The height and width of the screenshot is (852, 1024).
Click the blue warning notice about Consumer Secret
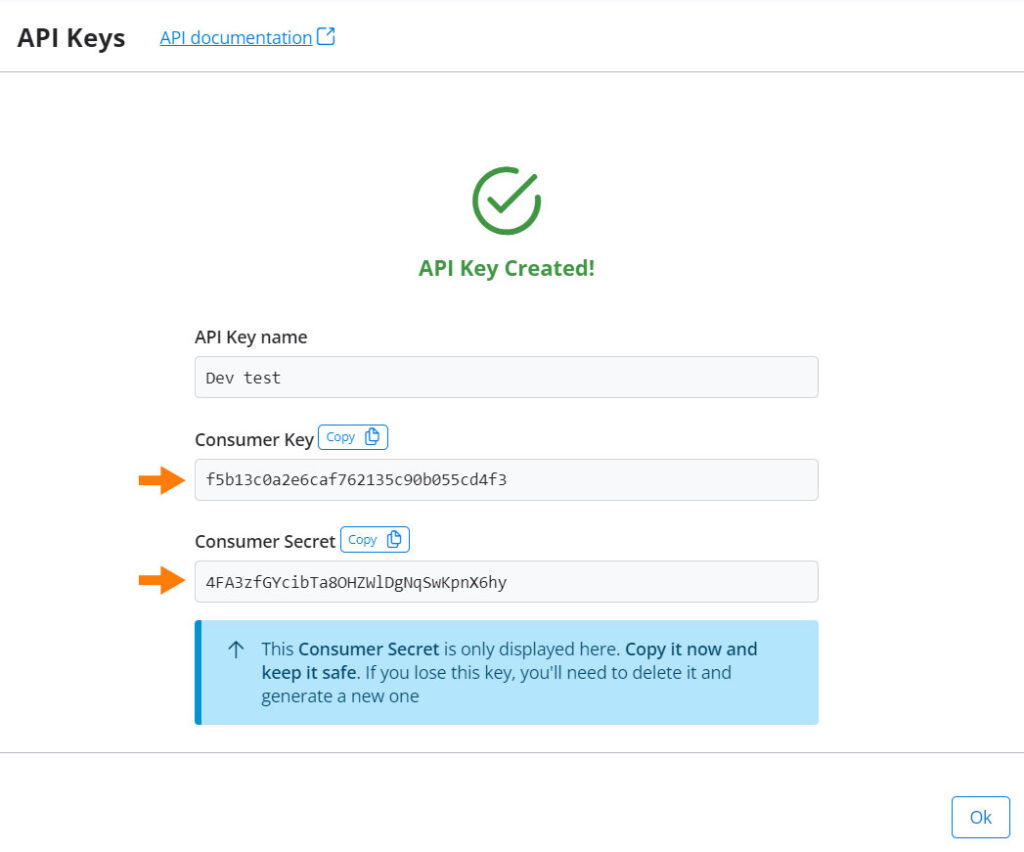pyautogui.click(x=506, y=672)
